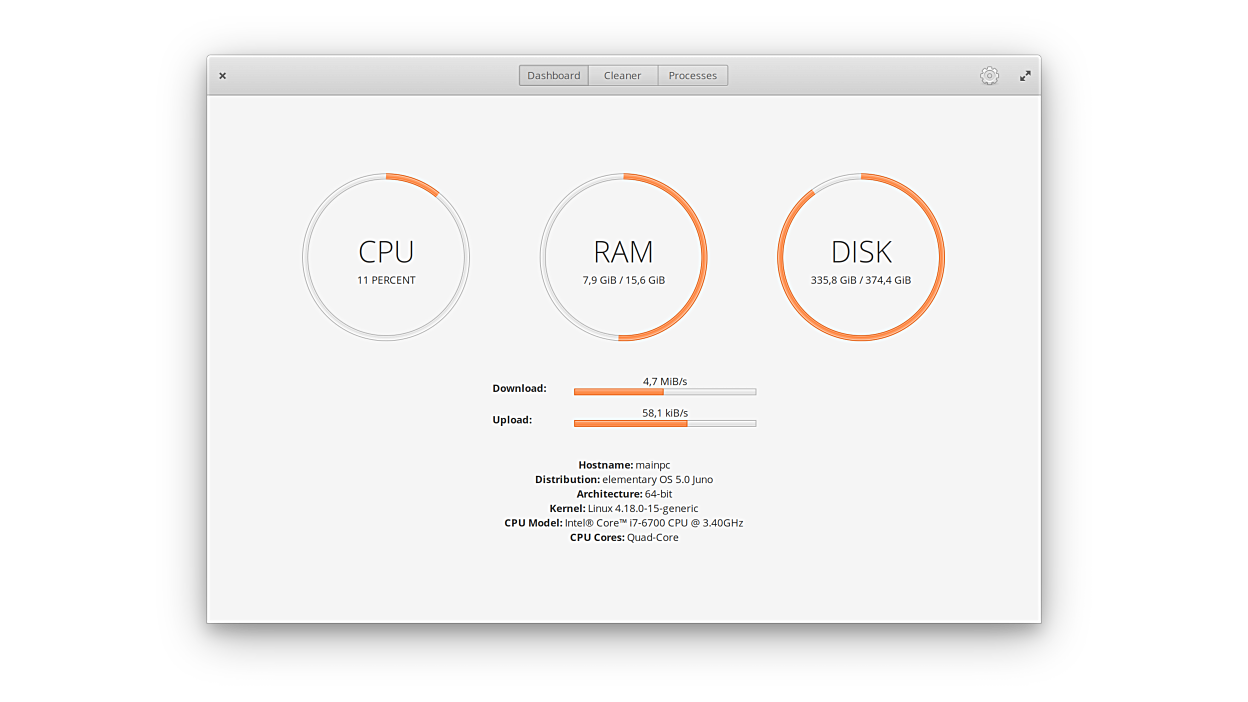The image size is (1248, 702).
Task: Click the Download speed progress bar
Action: point(664,392)
